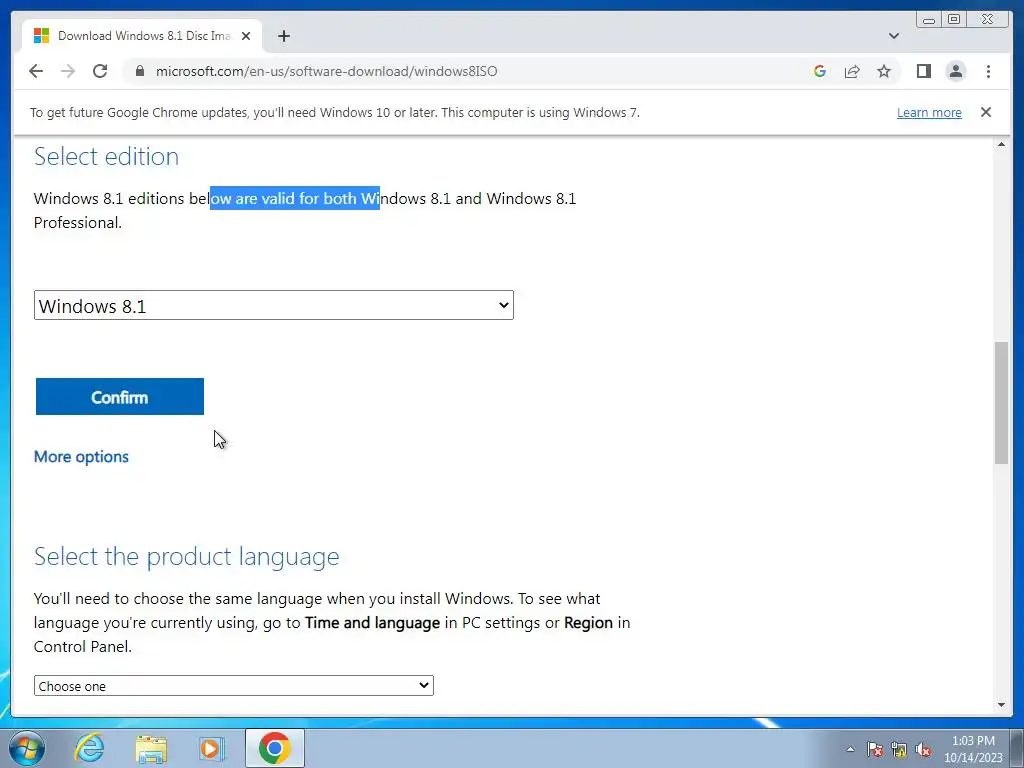Open the Google icon in the address bar

pos(820,71)
